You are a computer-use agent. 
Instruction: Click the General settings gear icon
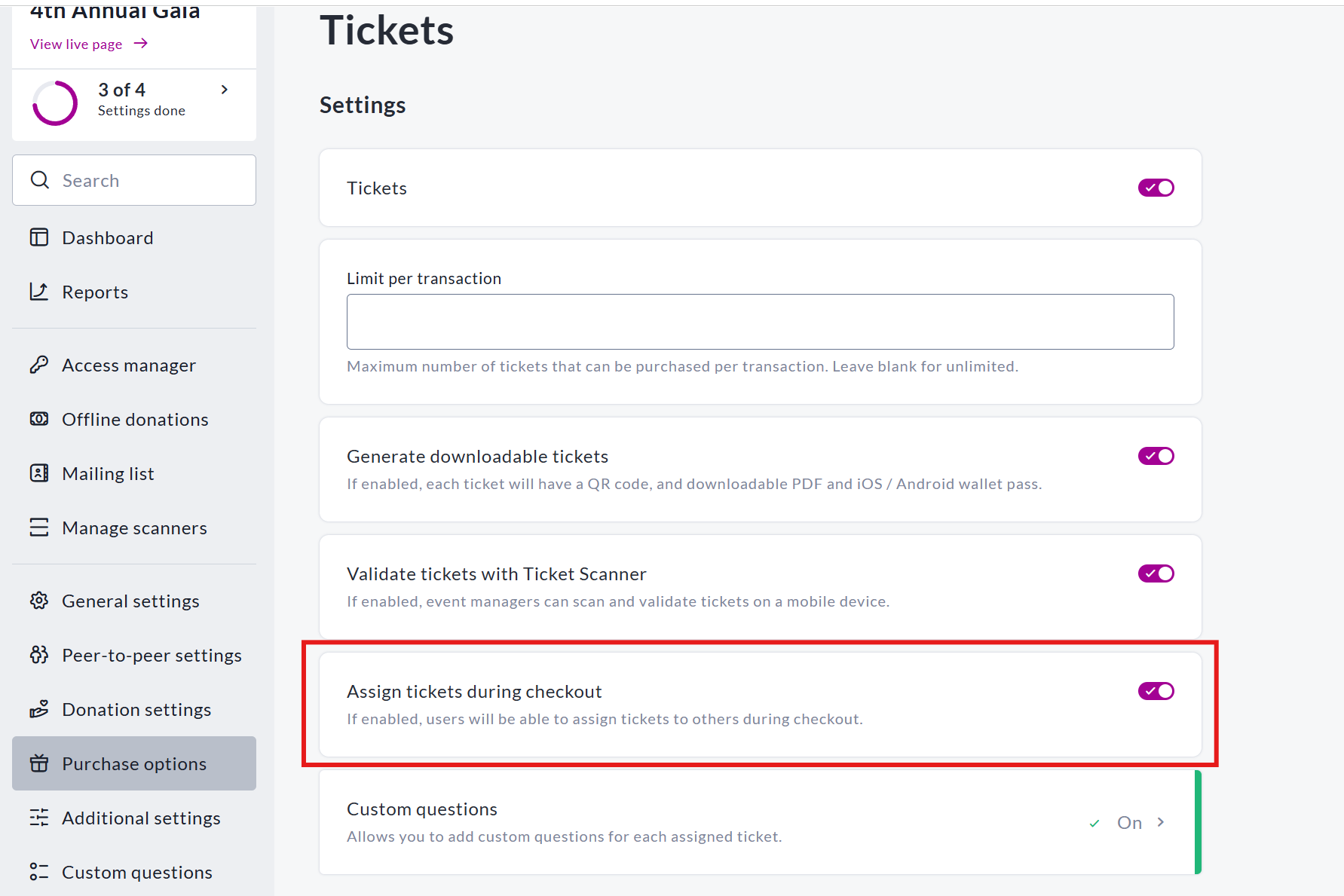pyautogui.click(x=39, y=601)
